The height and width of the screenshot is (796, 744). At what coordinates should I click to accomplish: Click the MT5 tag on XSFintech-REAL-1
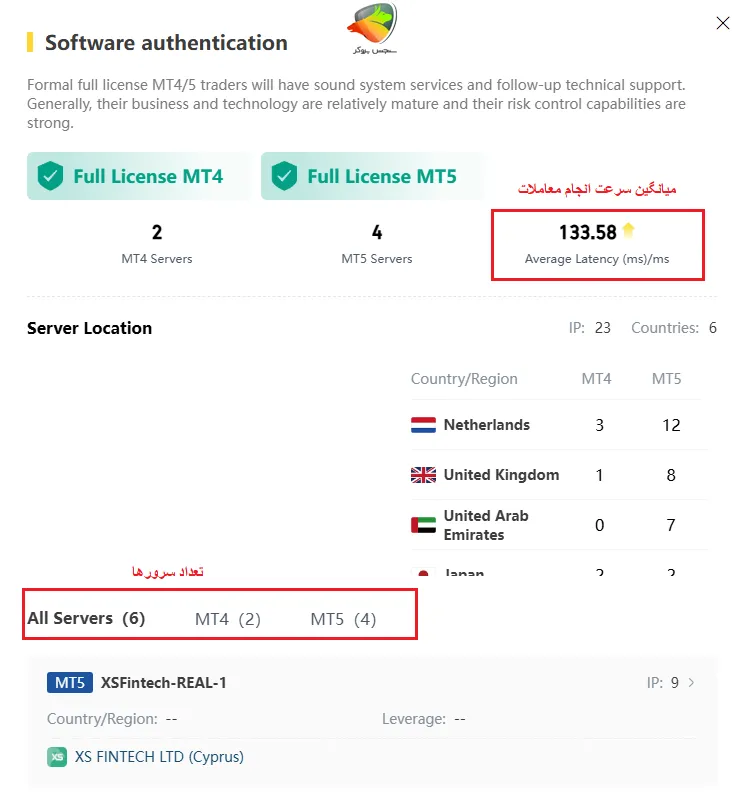pyautogui.click(x=70, y=683)
